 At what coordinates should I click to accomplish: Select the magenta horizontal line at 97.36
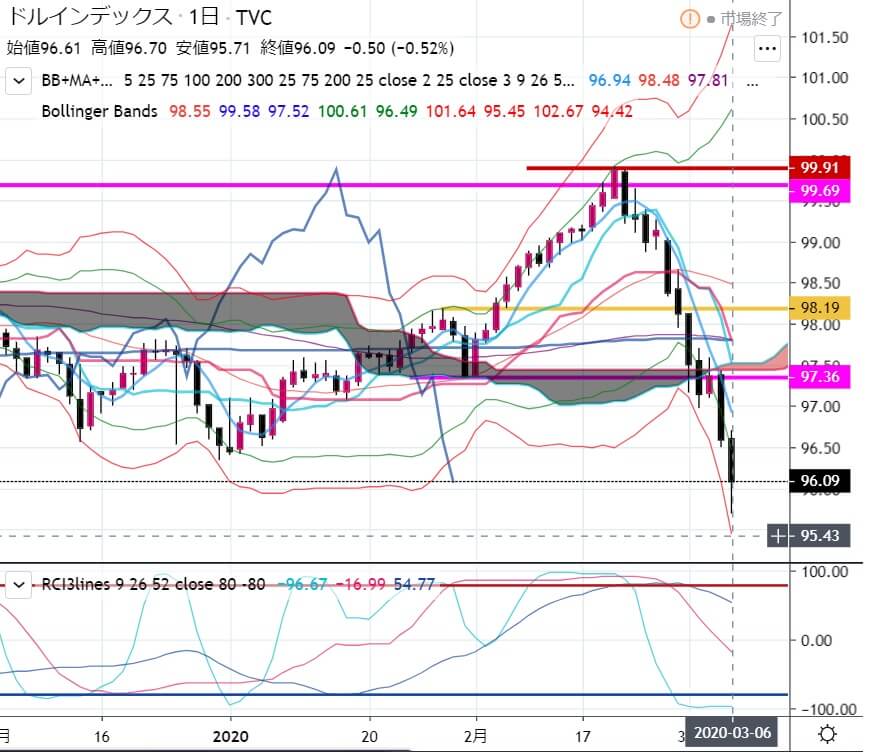pos(601,378)
